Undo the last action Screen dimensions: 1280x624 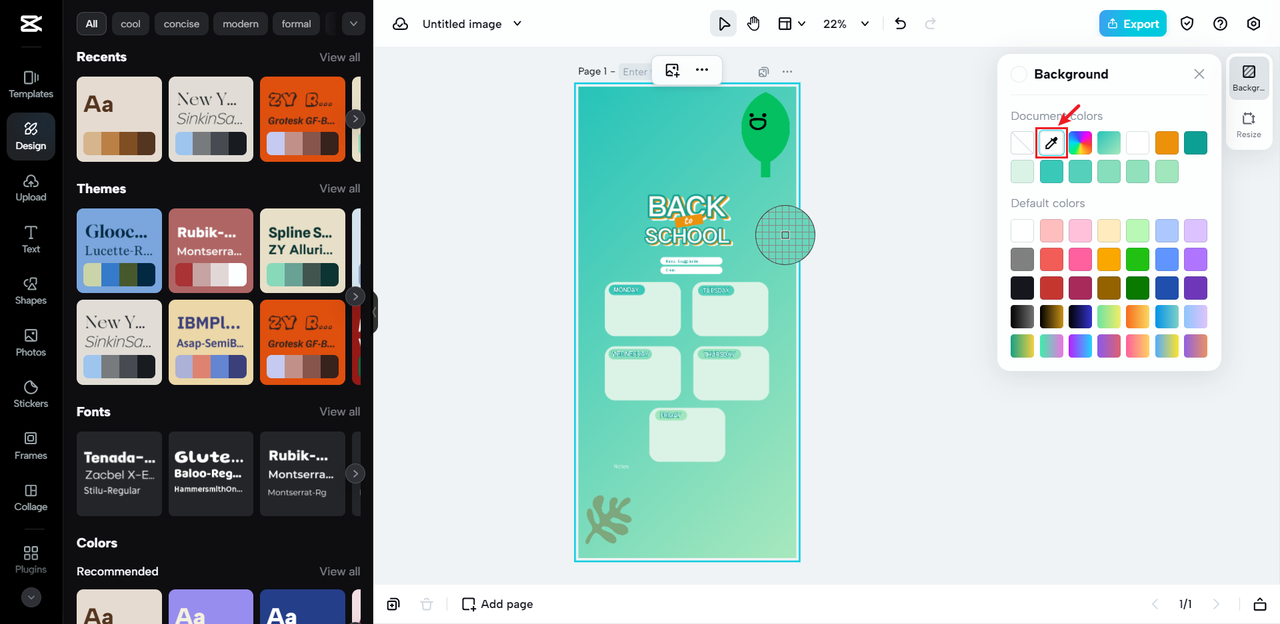click(x=900, y=24)
